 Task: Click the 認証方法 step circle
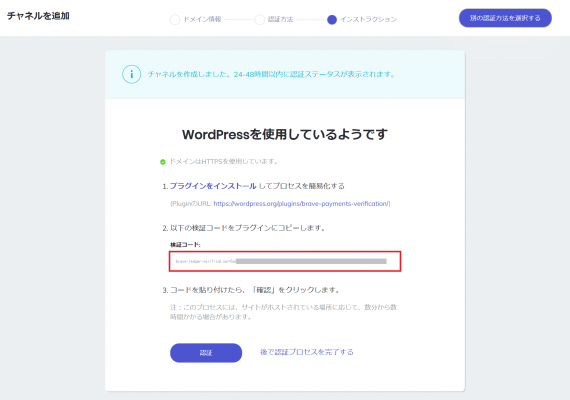[x=260, y=19]
